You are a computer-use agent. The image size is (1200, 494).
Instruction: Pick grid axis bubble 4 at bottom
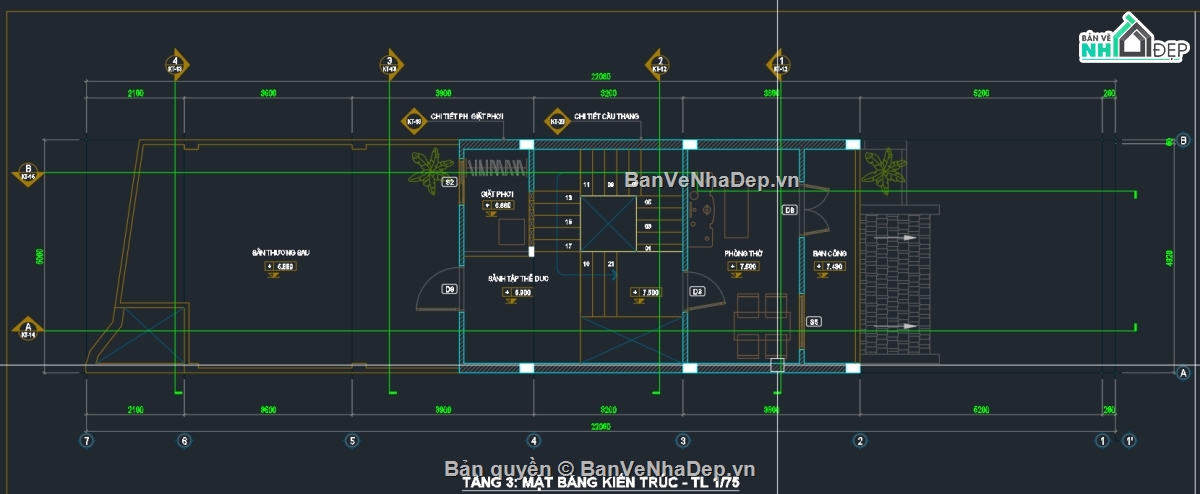click(533, 440)
